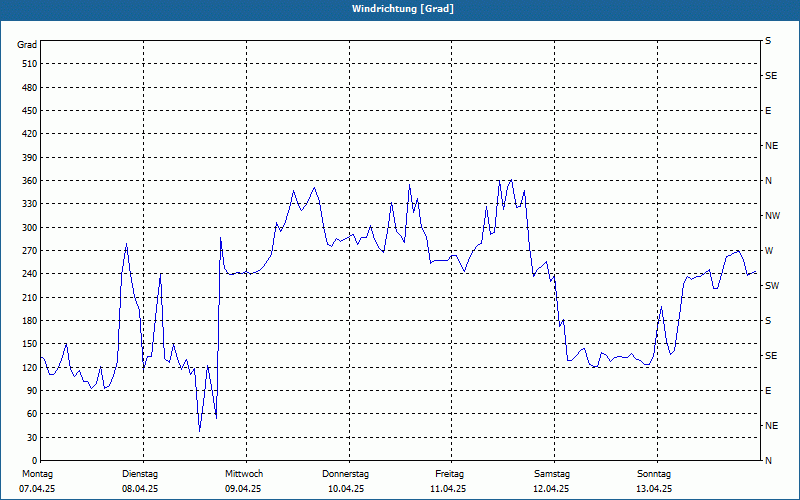
Task: Click the date 11.04.25
Action: pos(448,489)
